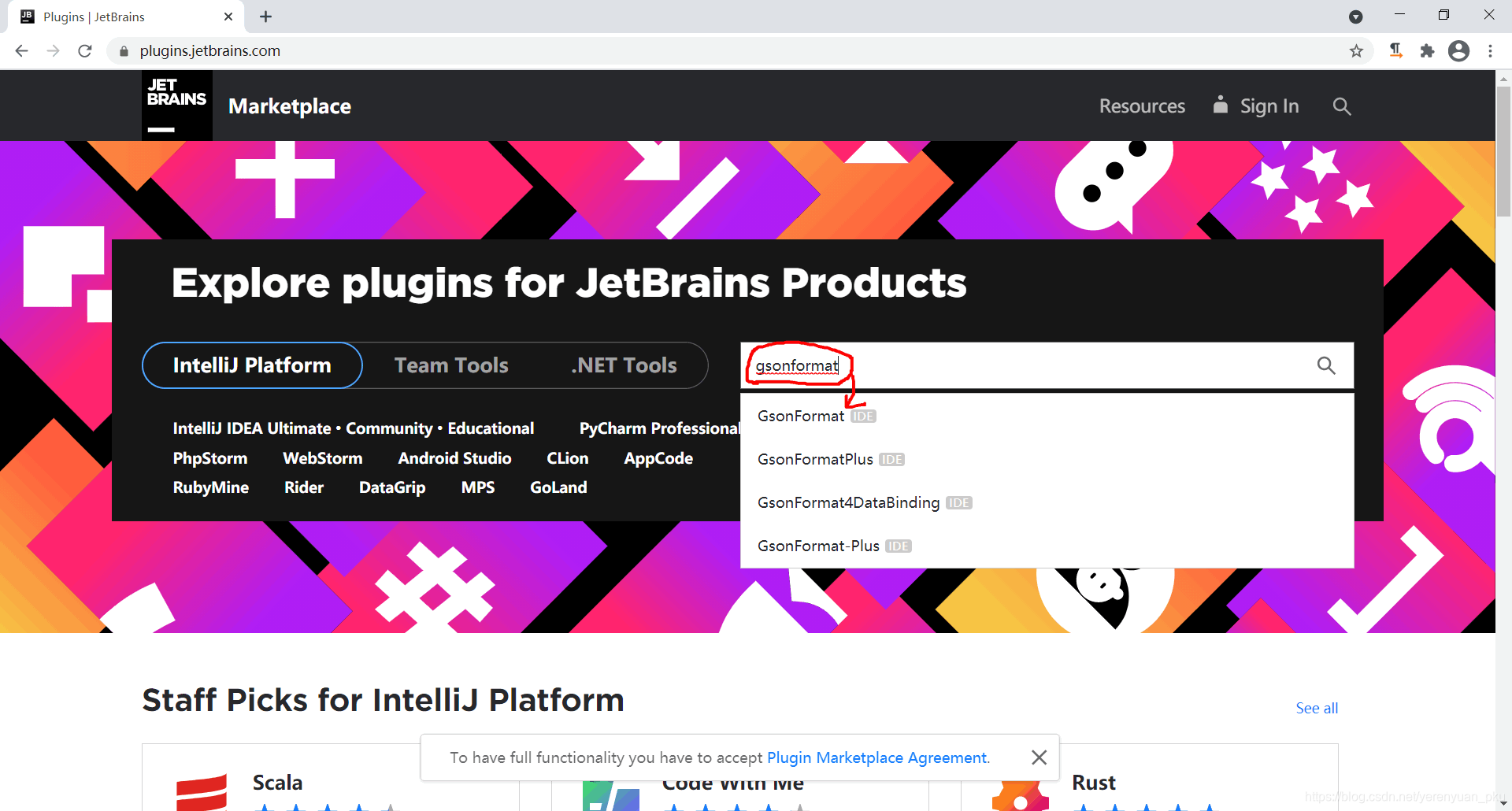1512x811 pixels.
Task: Open Rider plugins link
Action: pos(304,487)
